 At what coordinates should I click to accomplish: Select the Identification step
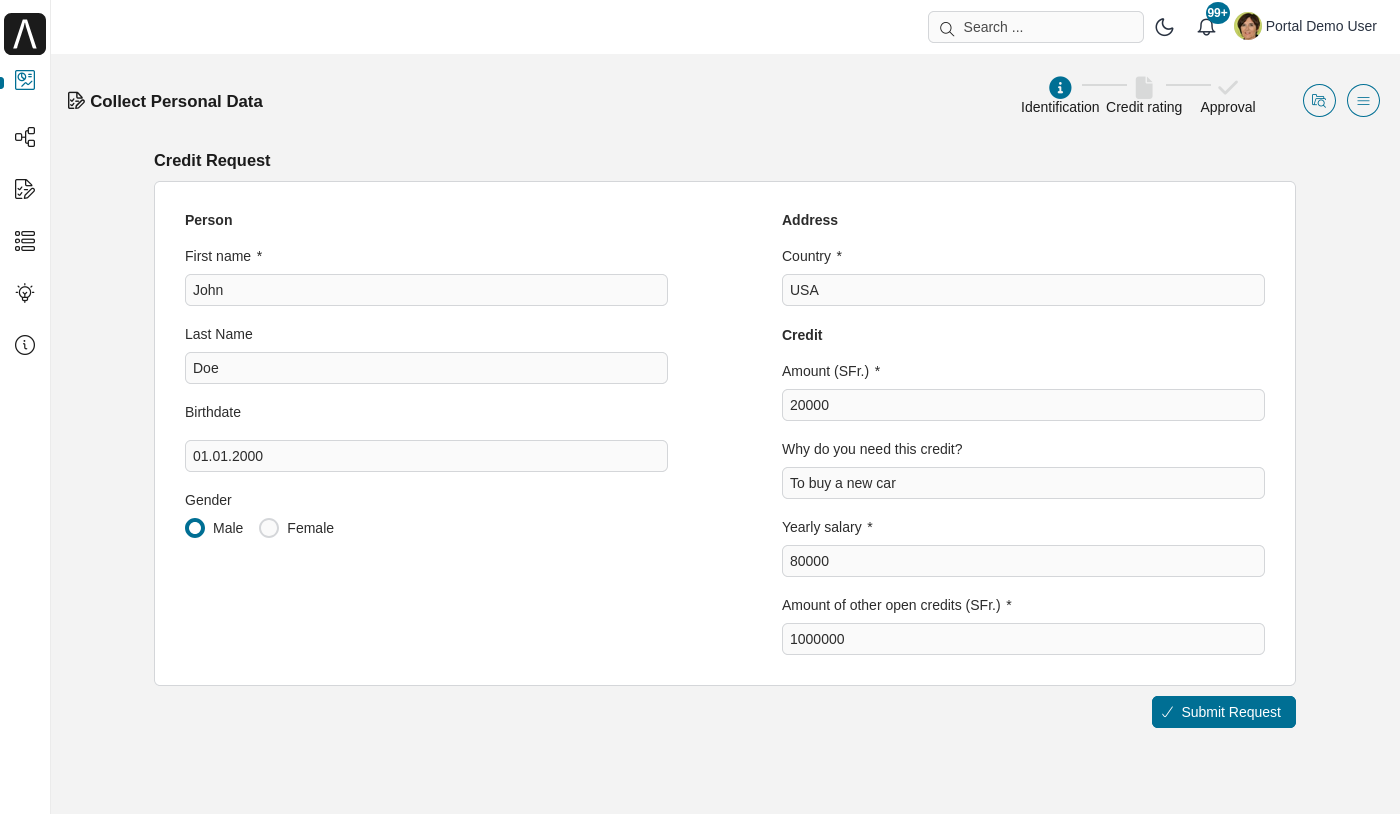coord(1059,88)
